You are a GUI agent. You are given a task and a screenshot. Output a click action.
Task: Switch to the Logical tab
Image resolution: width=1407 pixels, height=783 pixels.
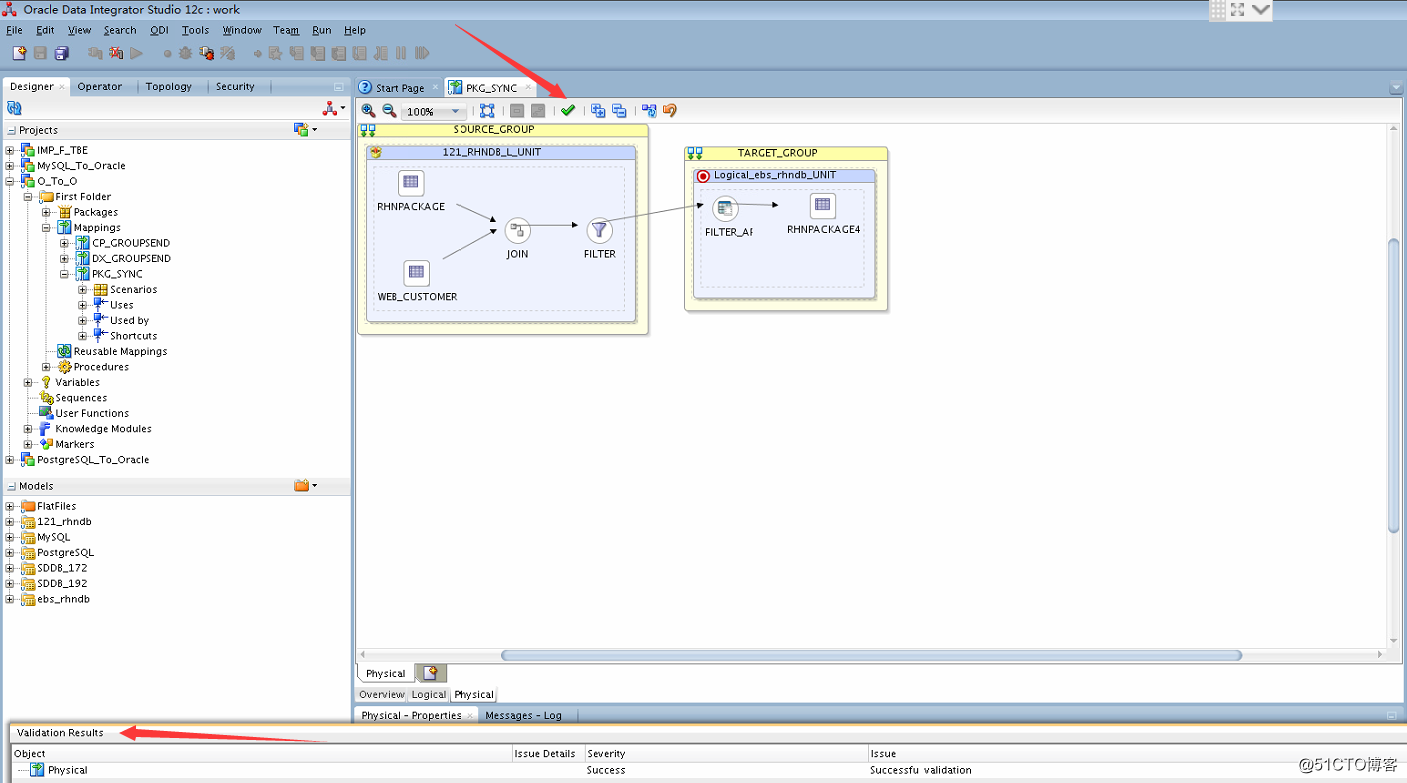tap(429, 694)
